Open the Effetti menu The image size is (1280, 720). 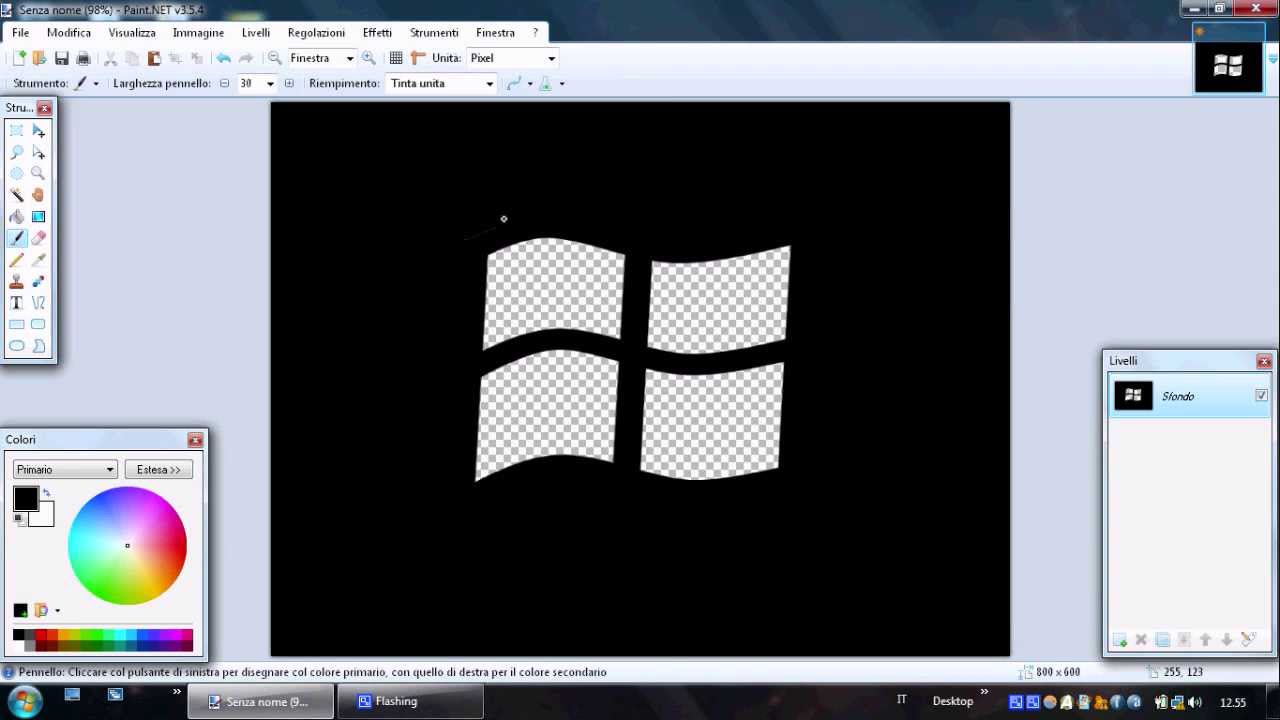click(x=377, y=33)
